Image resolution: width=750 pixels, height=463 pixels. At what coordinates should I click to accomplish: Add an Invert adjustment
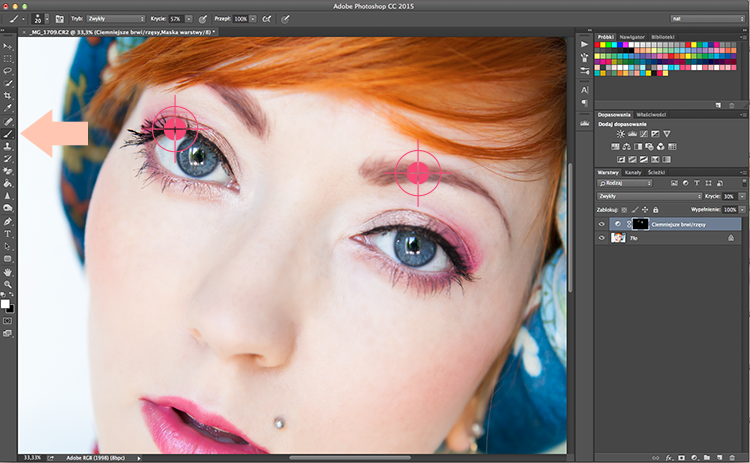tap(621, 159)
